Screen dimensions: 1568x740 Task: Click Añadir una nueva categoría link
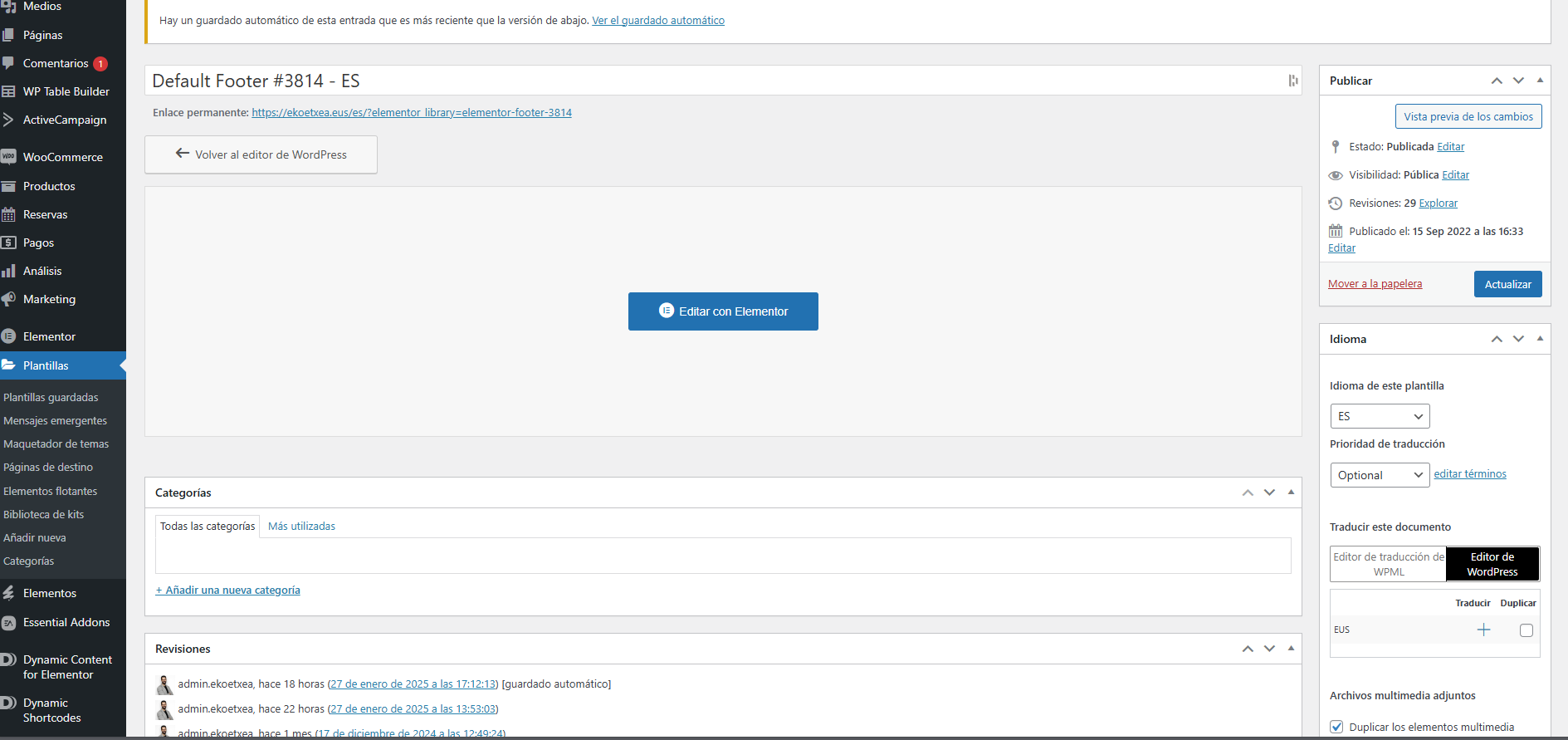[x=228, y=591]
